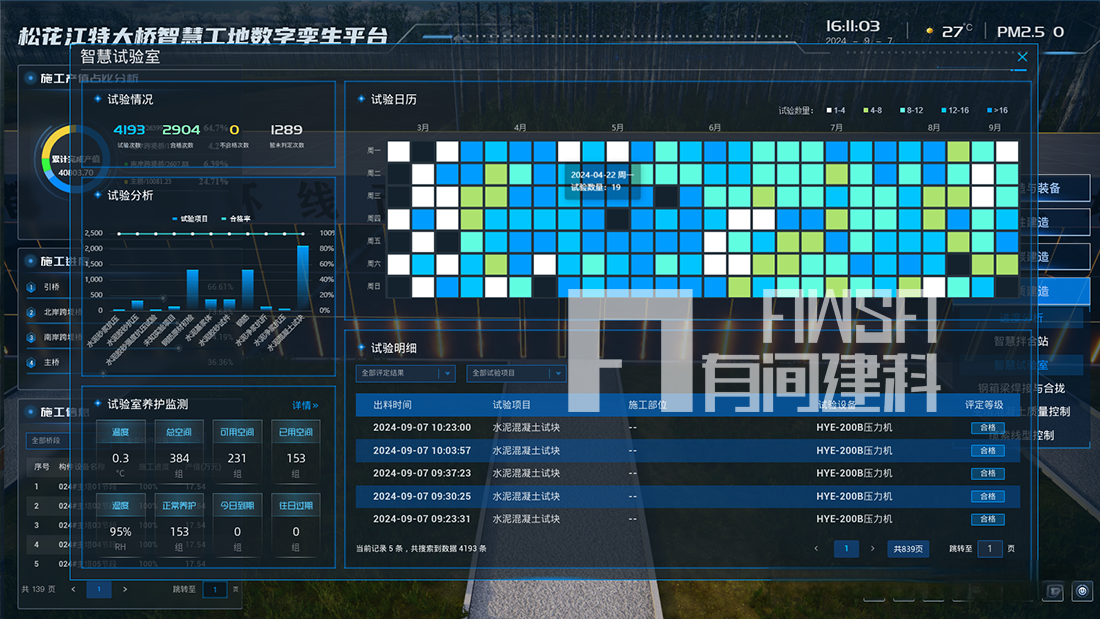Click the 试验明细 section diamond icon
1100x619 pixels.
pyautogui.click(x=361, y=347)
